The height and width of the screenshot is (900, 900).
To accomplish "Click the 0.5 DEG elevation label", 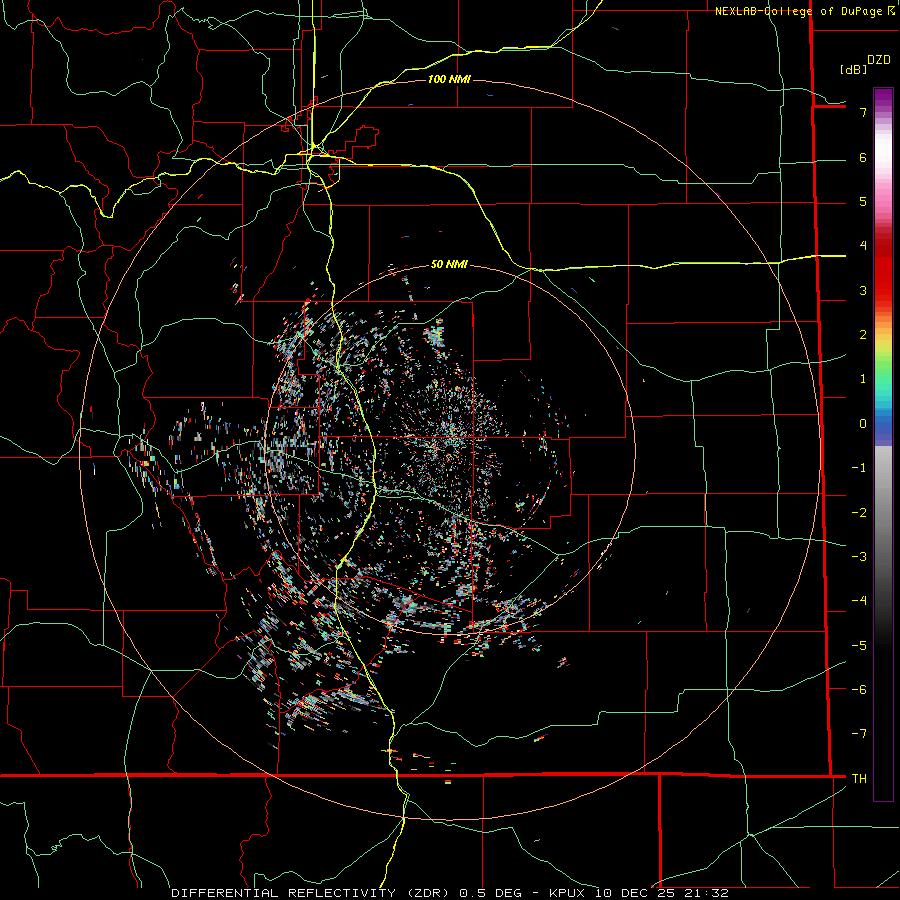I will [490, 893].
